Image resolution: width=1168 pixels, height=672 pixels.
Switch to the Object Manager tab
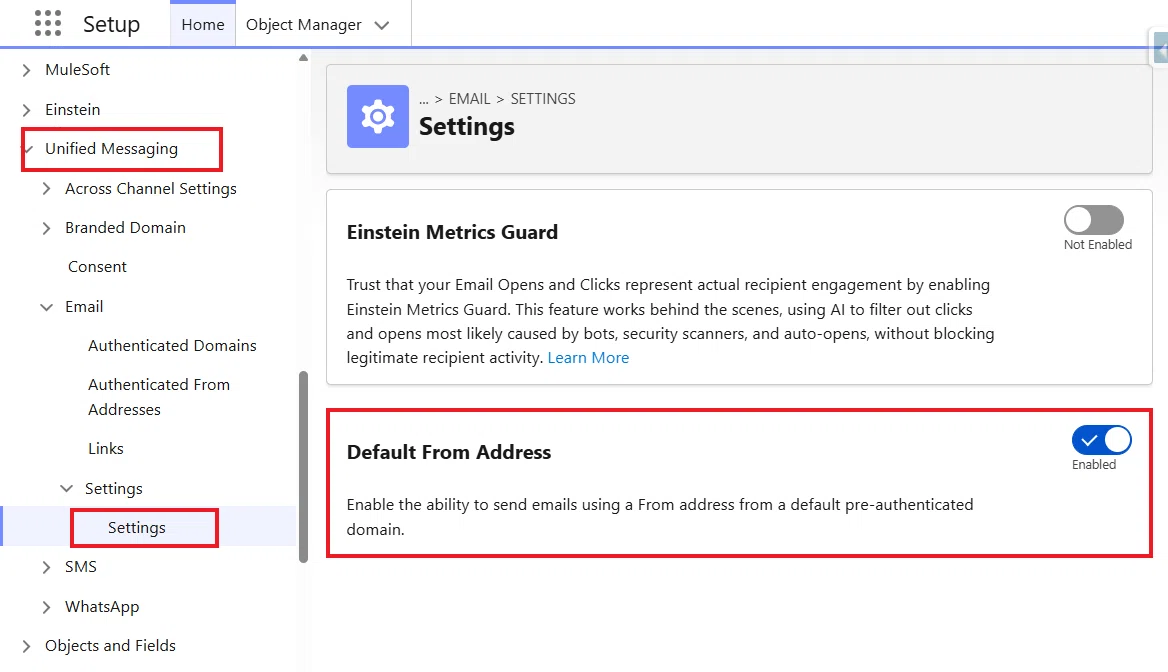tap(304, 25)
